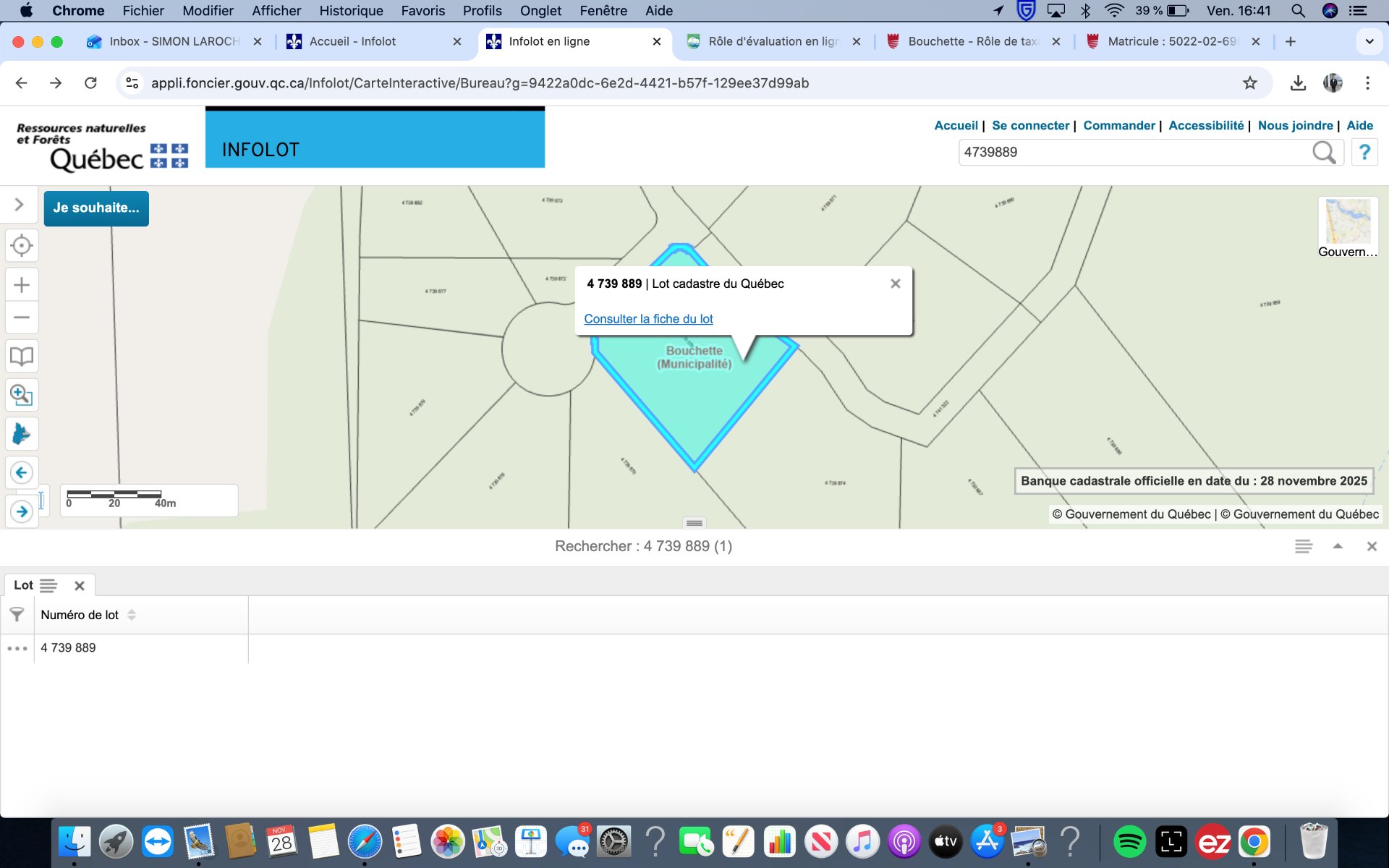Click the geolocation target icon
Screen dimensions: 1389x868
coord(22,246)
